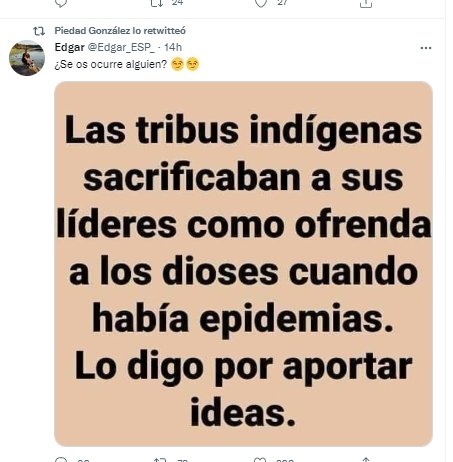Click the retweet count under Edgar's tweet

[x=183, y=460]
